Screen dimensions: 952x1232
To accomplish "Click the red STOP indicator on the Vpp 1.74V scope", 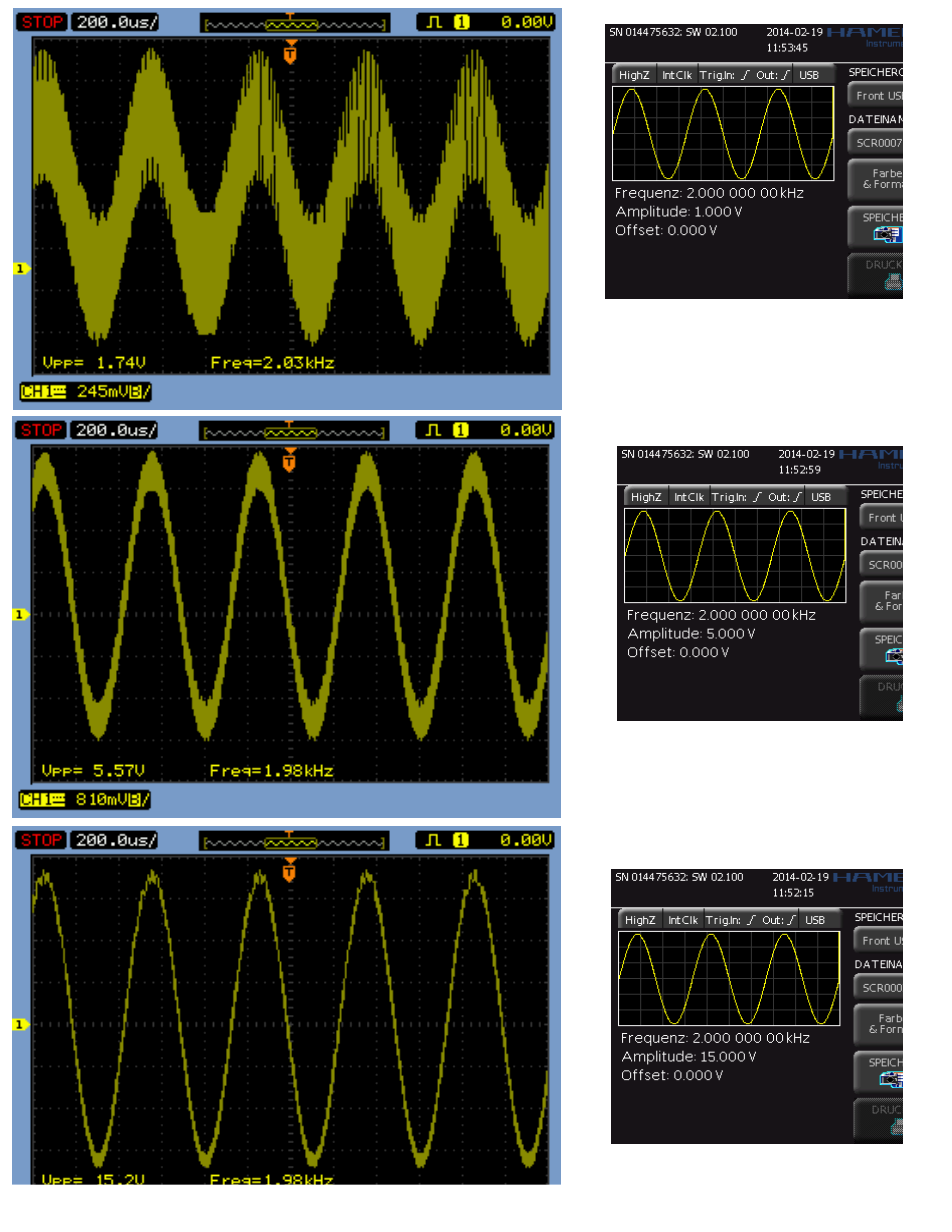I will click(41, 21).
